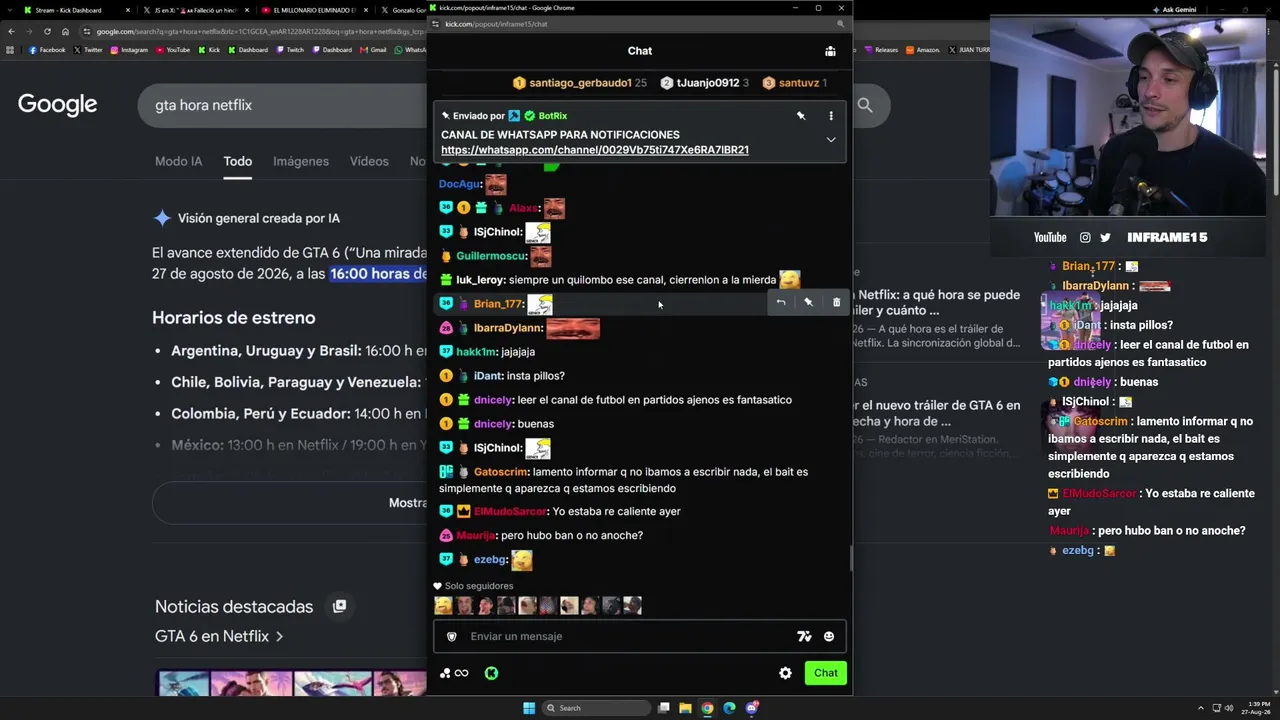Go to Chrome home page icon
This screenshot has width=1280, height=720.
(65, 31)
